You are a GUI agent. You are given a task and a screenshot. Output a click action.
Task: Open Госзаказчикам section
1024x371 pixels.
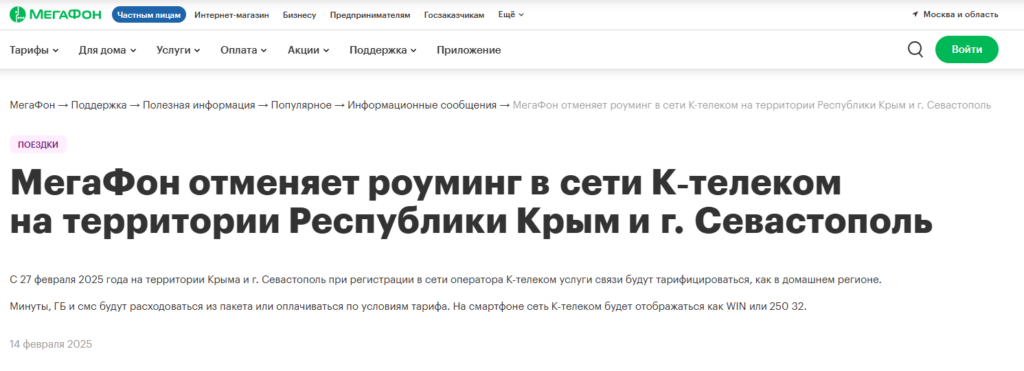[x=454, y=15]
